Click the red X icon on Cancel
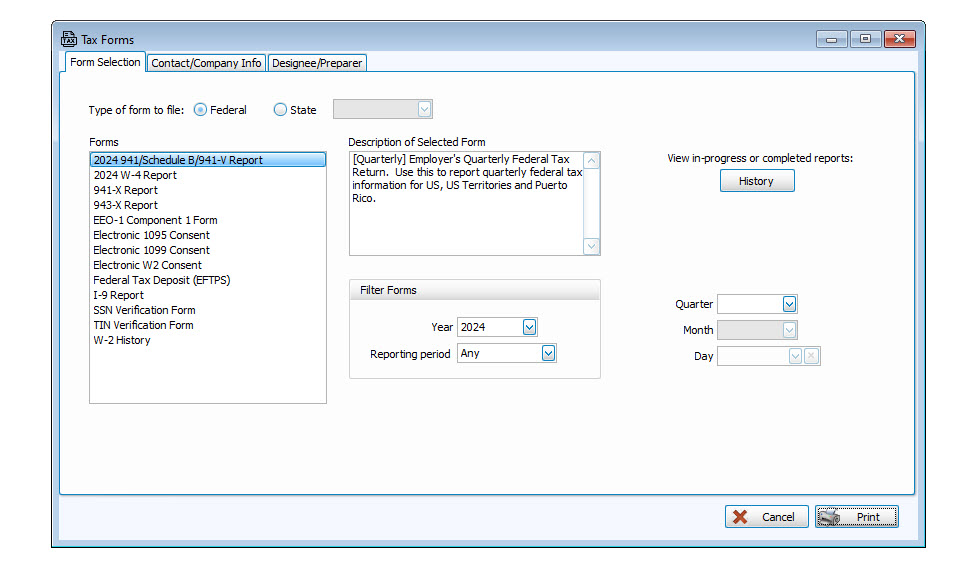Viewport: 974px width, 564px height. 740,517
